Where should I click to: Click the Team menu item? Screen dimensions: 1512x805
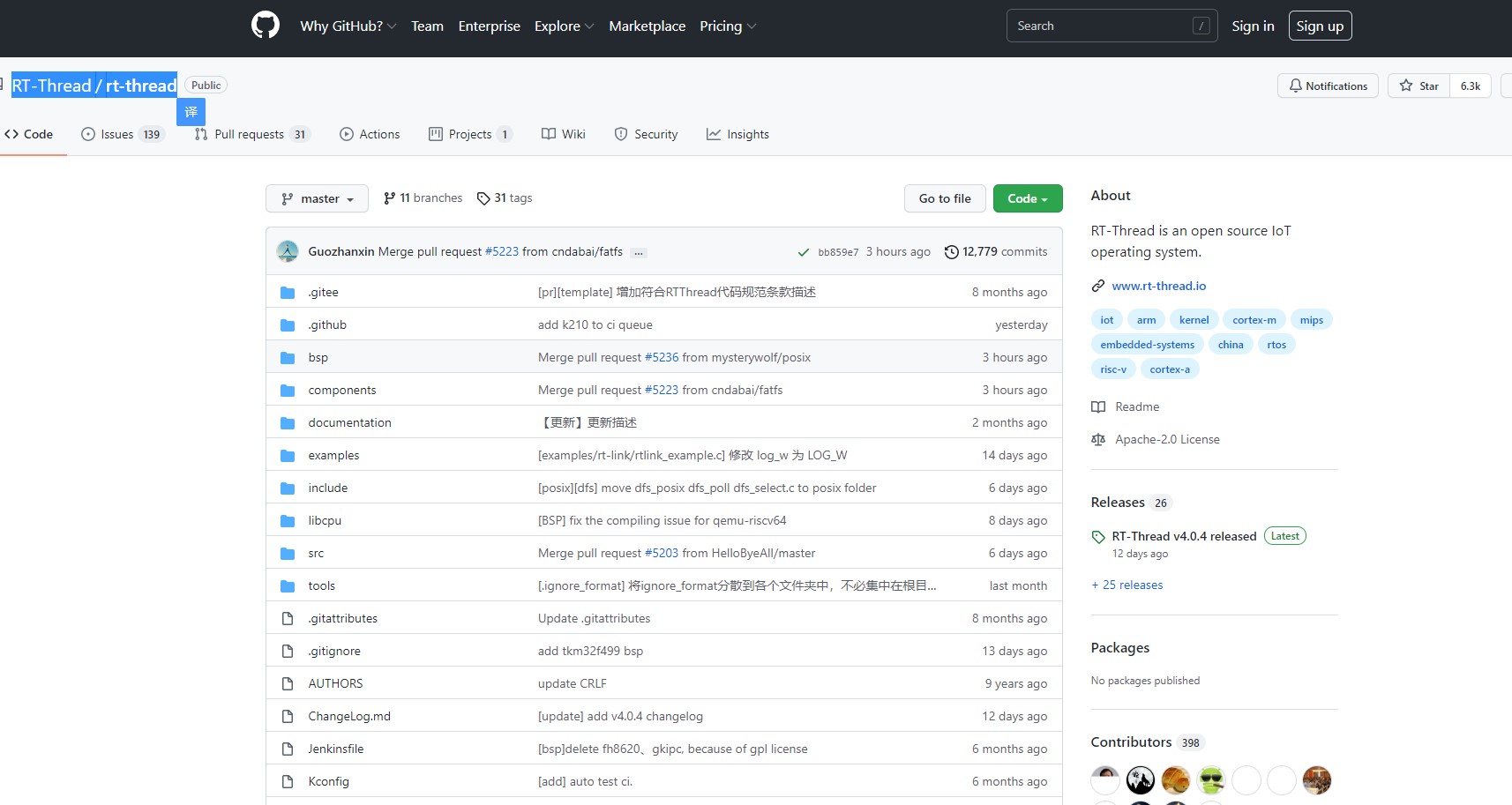[x=427, y=26]
